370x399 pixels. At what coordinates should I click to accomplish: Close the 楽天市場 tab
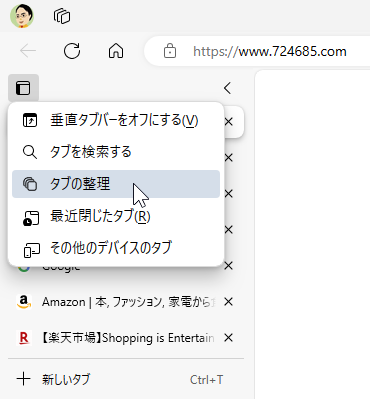(x=228, y=338)
